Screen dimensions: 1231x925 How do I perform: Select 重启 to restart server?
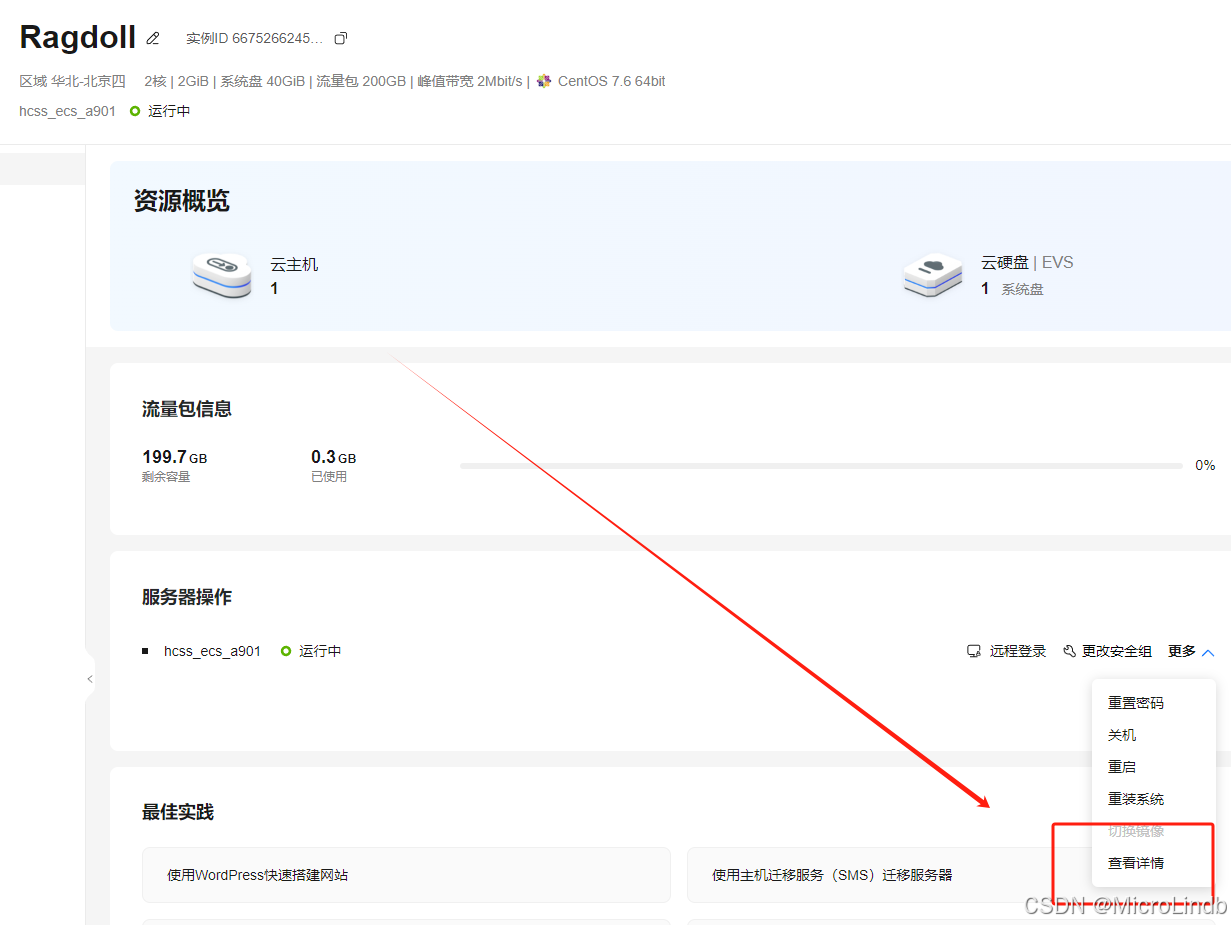pos(1154,767)
